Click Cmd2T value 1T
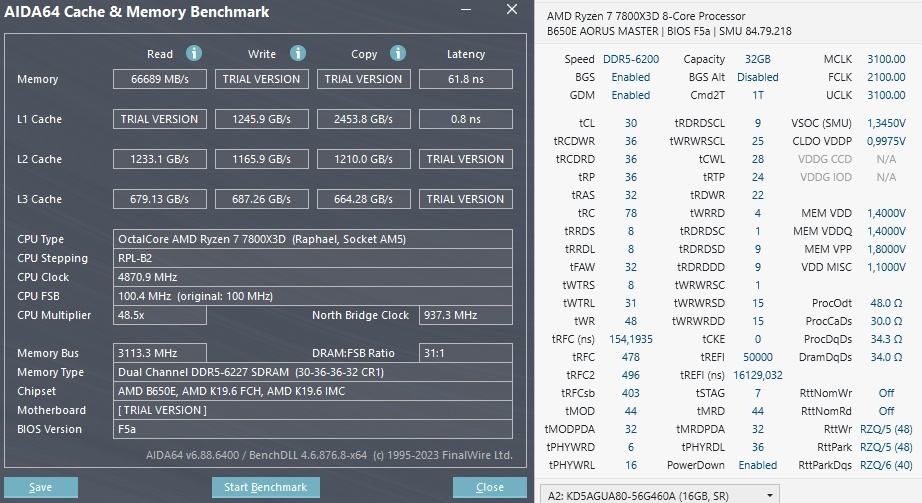The height and width of the screenshot is (503, 922). (x=758, y=95)
